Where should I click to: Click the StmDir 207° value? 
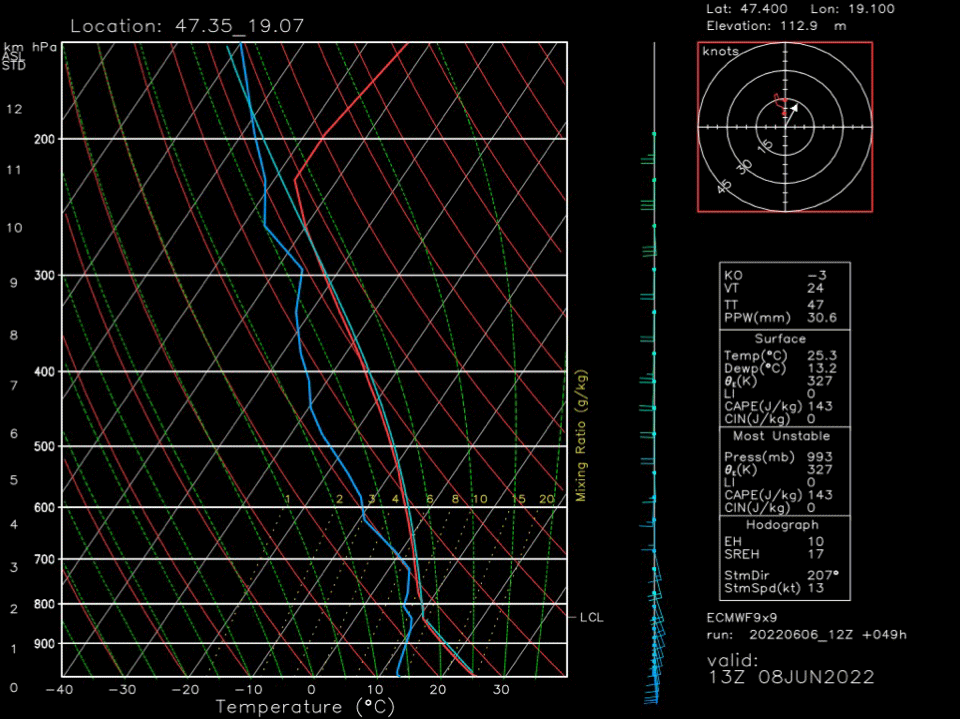pos(823,576)
